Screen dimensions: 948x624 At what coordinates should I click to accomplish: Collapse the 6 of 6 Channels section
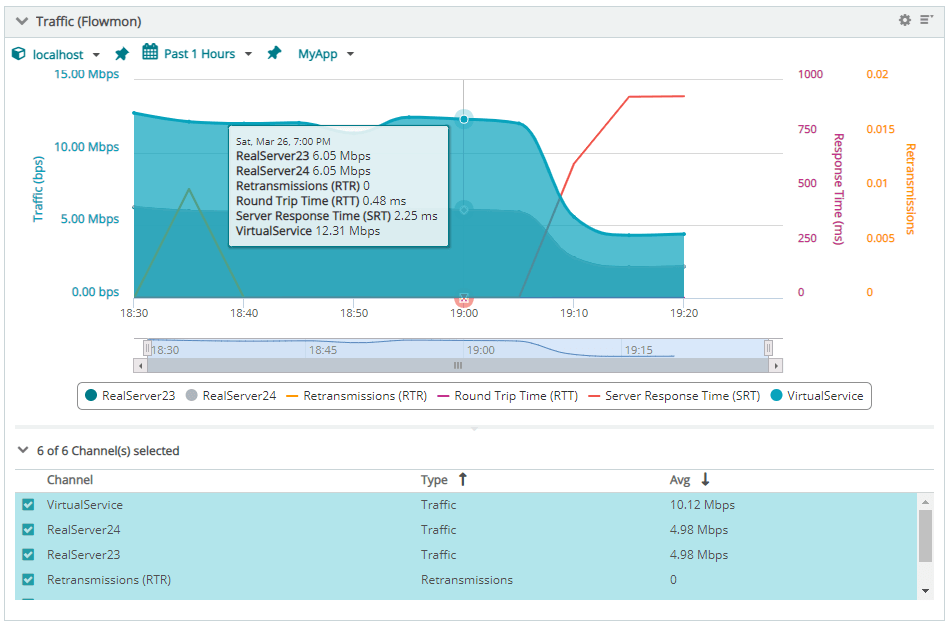click(23, 451)
